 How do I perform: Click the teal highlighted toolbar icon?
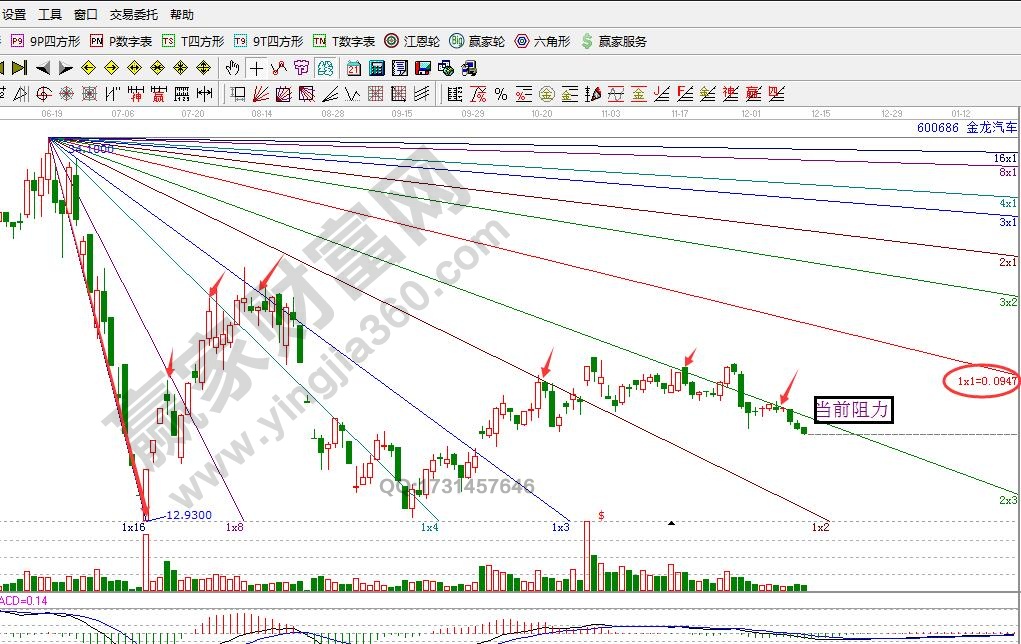click(x=325, y=68)
